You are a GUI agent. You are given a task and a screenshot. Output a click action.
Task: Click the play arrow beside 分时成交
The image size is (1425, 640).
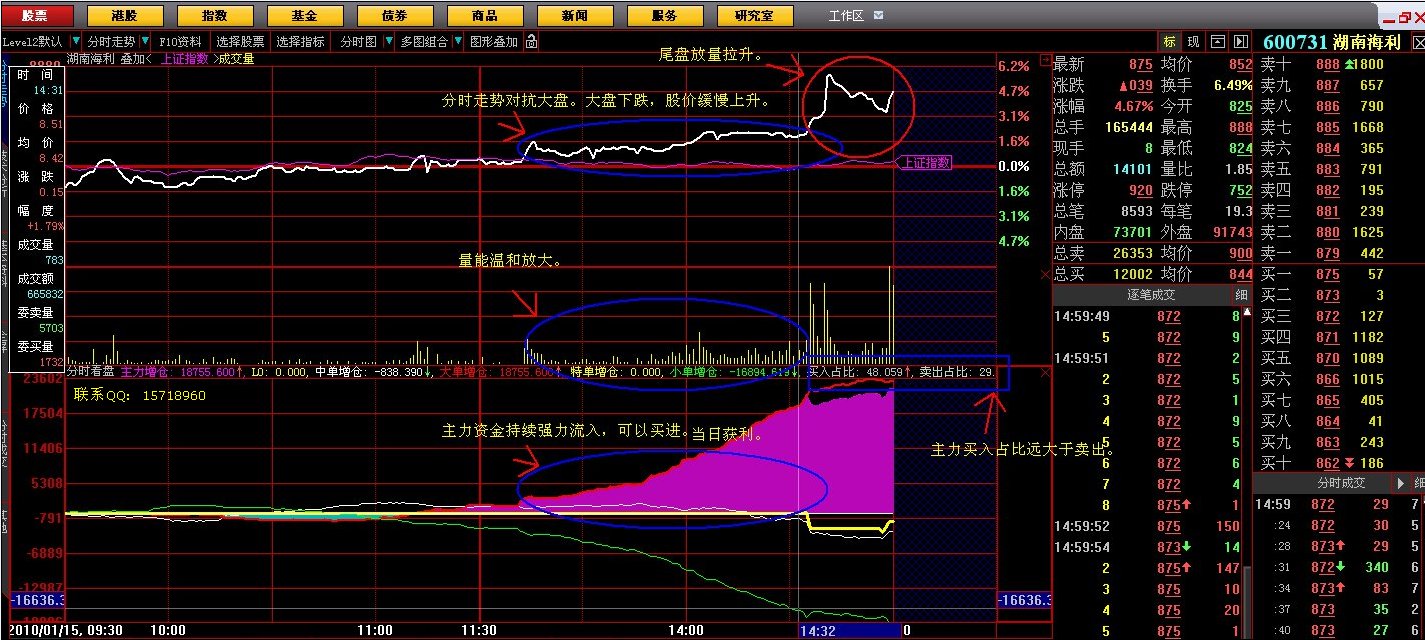(1402, 483)
